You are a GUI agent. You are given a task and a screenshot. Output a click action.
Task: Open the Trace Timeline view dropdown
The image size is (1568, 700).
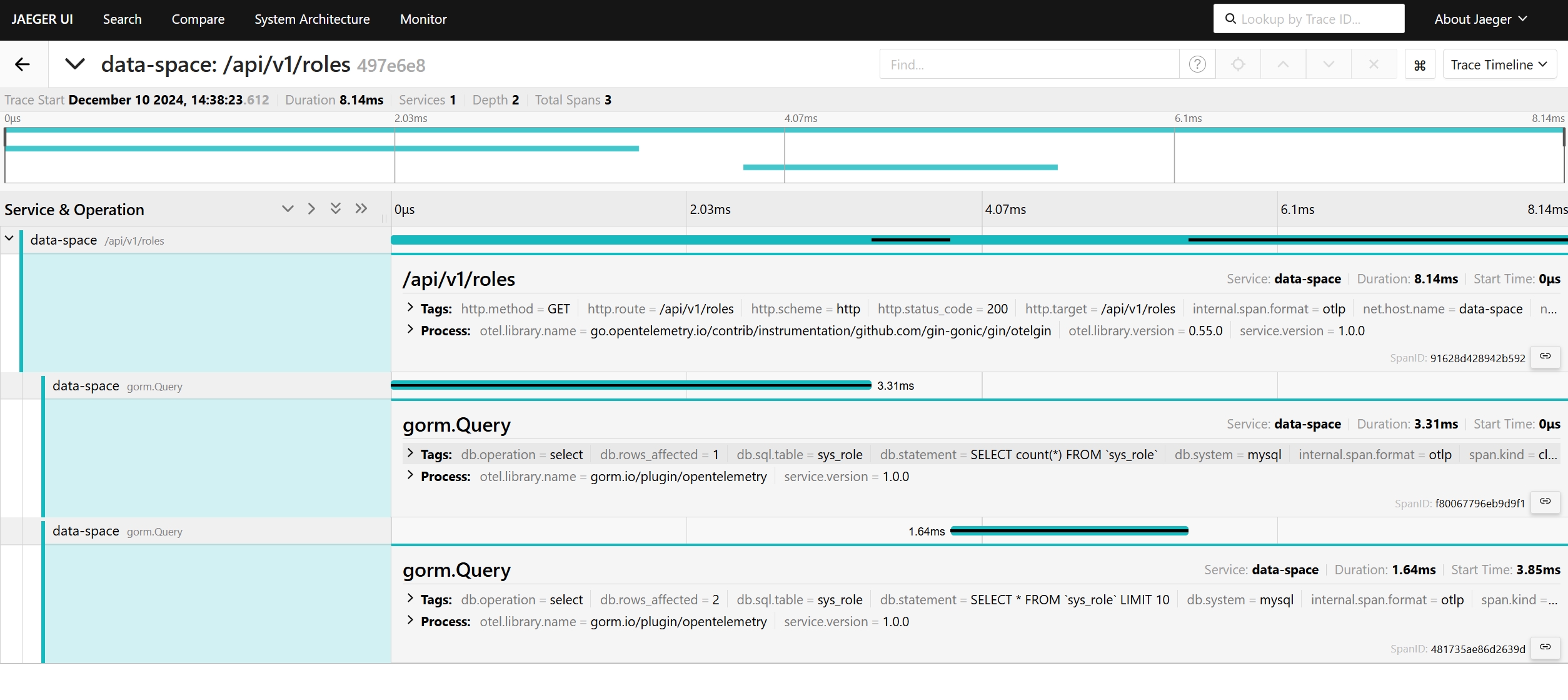pyautogui.click(x=1499, y=65)
